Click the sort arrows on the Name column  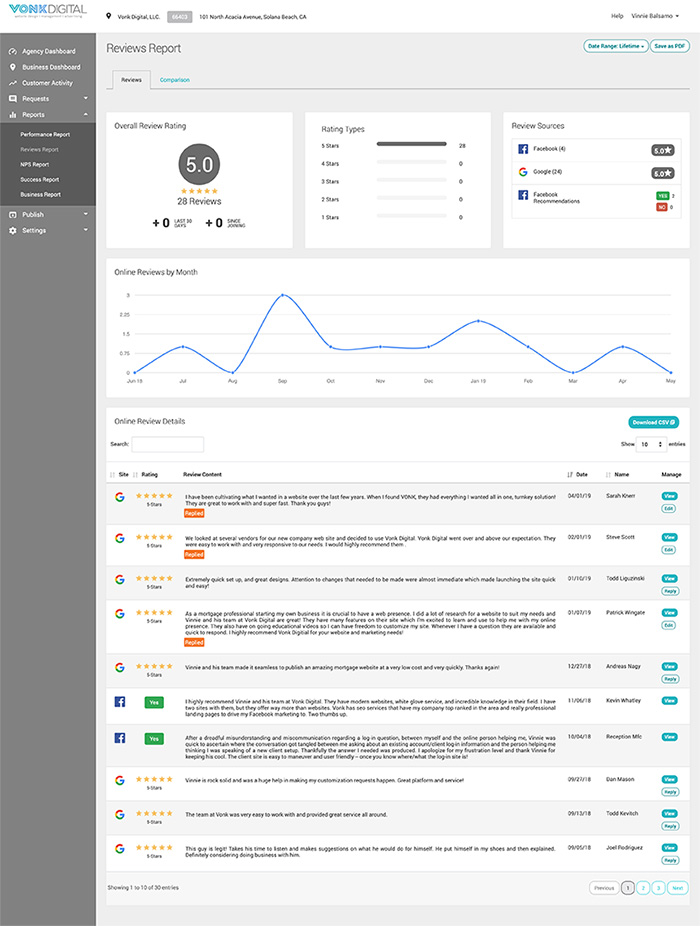click(x=608, y=475)
